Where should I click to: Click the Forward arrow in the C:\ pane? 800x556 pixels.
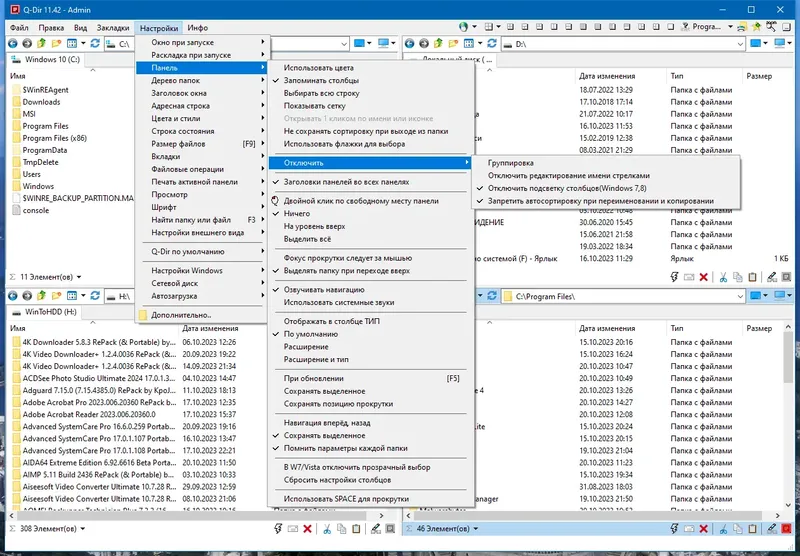tap(27, 44)
